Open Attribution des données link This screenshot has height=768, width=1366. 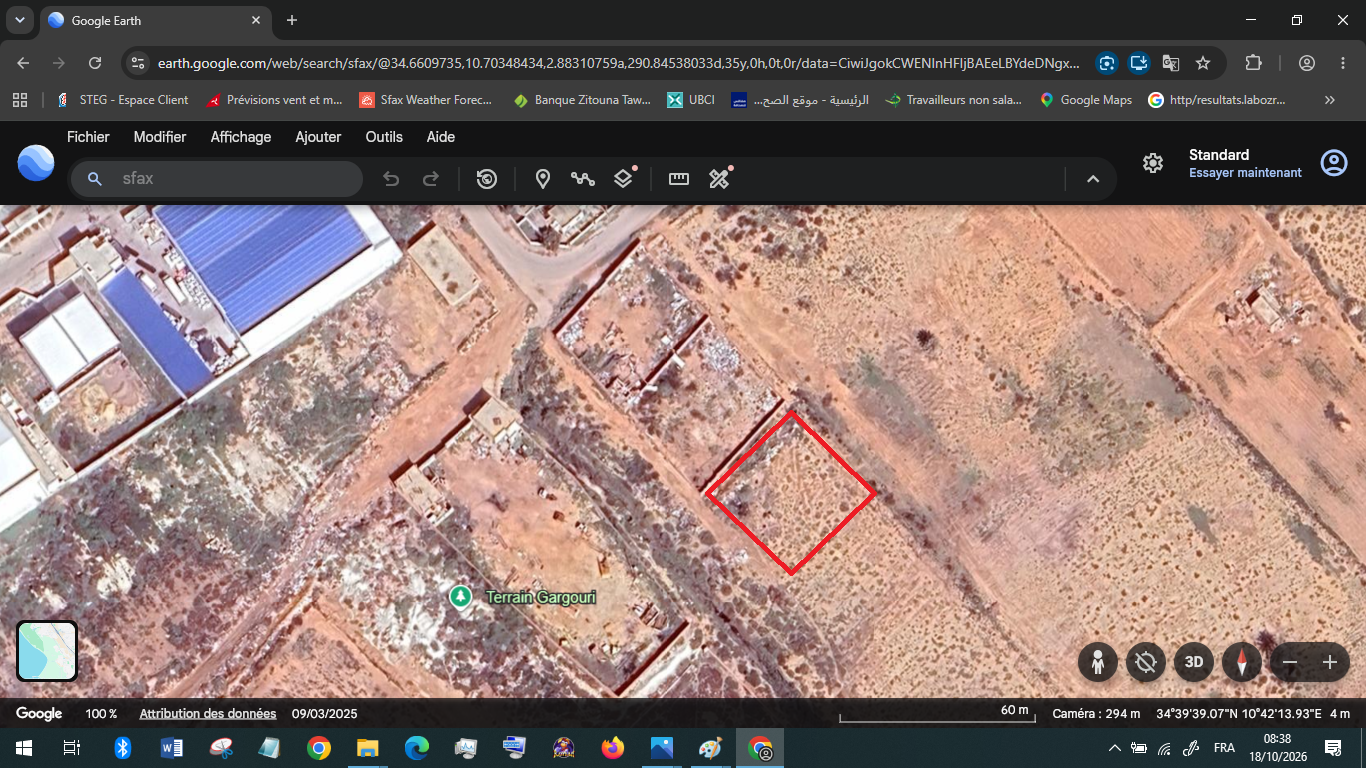(x=208, y=714)
